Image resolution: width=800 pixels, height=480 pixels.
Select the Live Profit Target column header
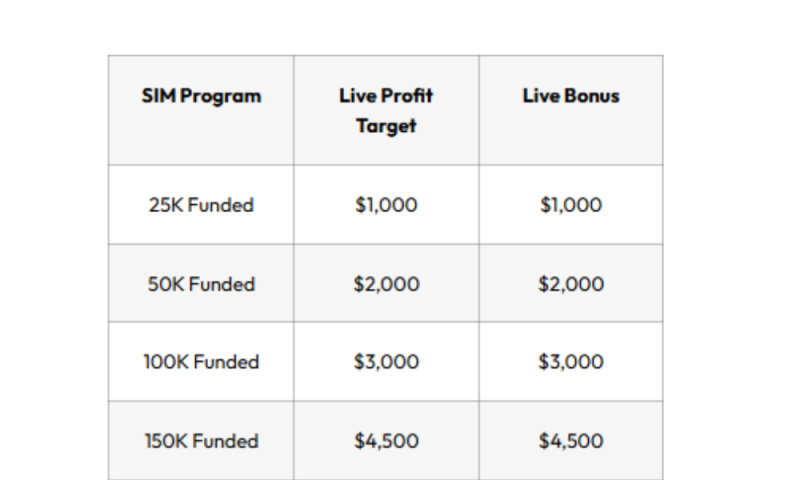(x=386, y=111)
